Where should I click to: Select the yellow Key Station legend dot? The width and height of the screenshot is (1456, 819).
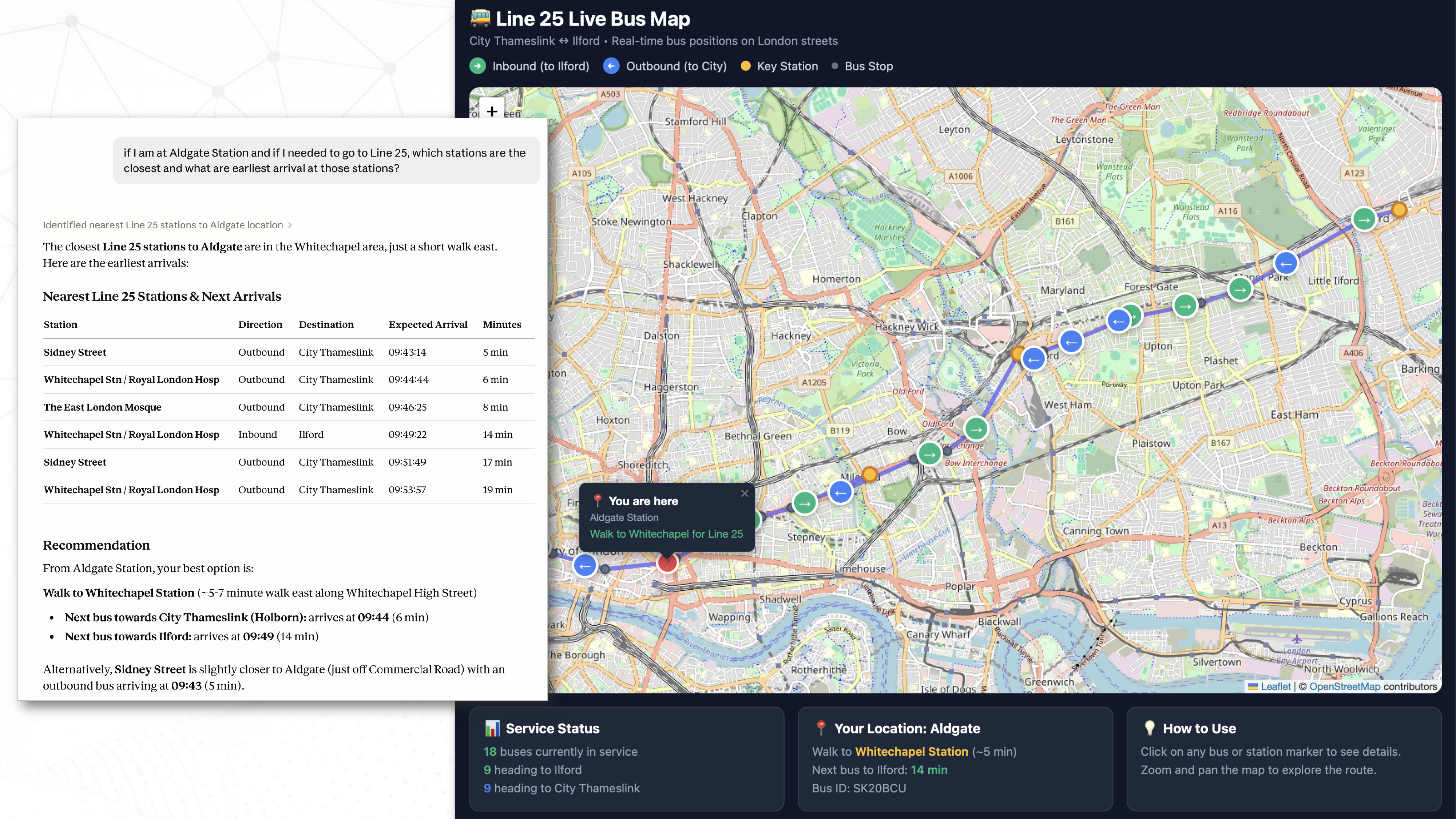tap(746, 66)
